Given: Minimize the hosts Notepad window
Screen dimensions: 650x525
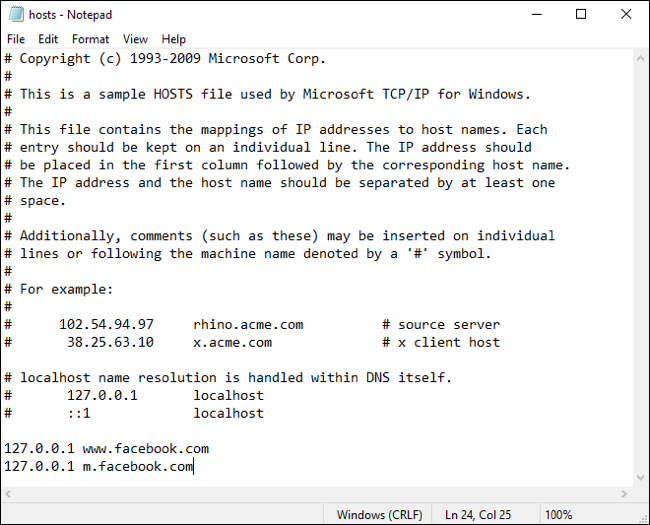Looking at the screenshot, I should click(535, 15).
